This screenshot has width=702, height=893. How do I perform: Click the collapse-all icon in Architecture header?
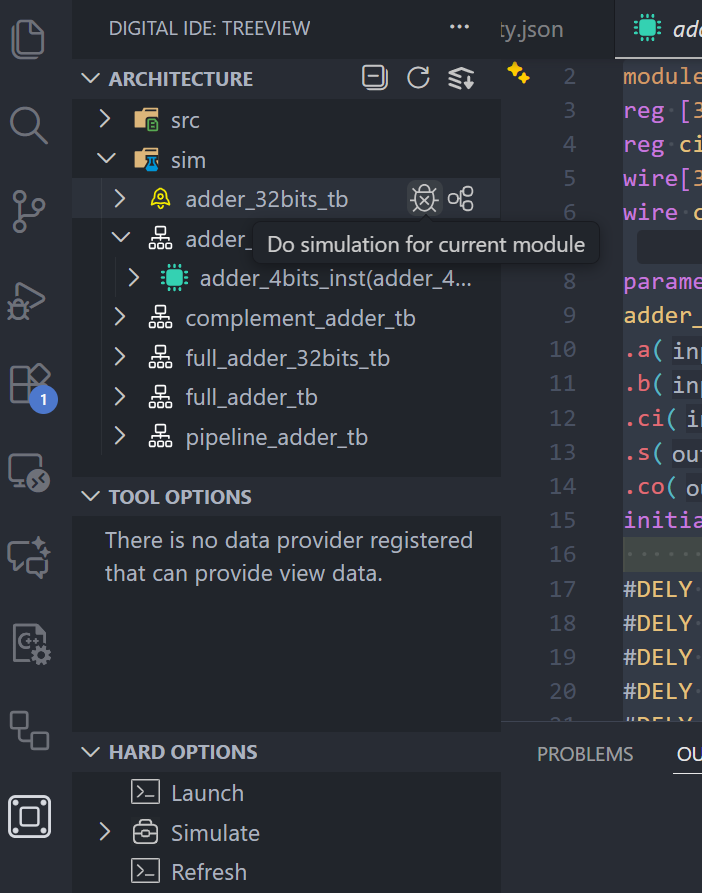tap(375, 78)
